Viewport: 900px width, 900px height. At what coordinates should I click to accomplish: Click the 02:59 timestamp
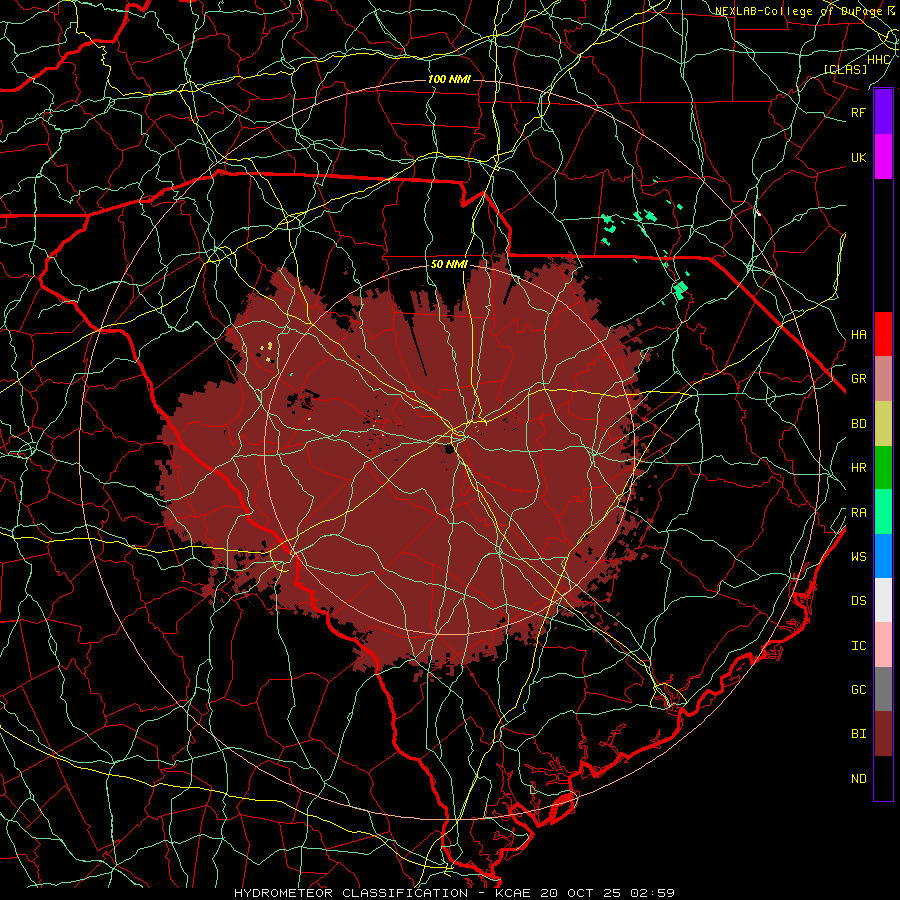(x=651, y=893)
